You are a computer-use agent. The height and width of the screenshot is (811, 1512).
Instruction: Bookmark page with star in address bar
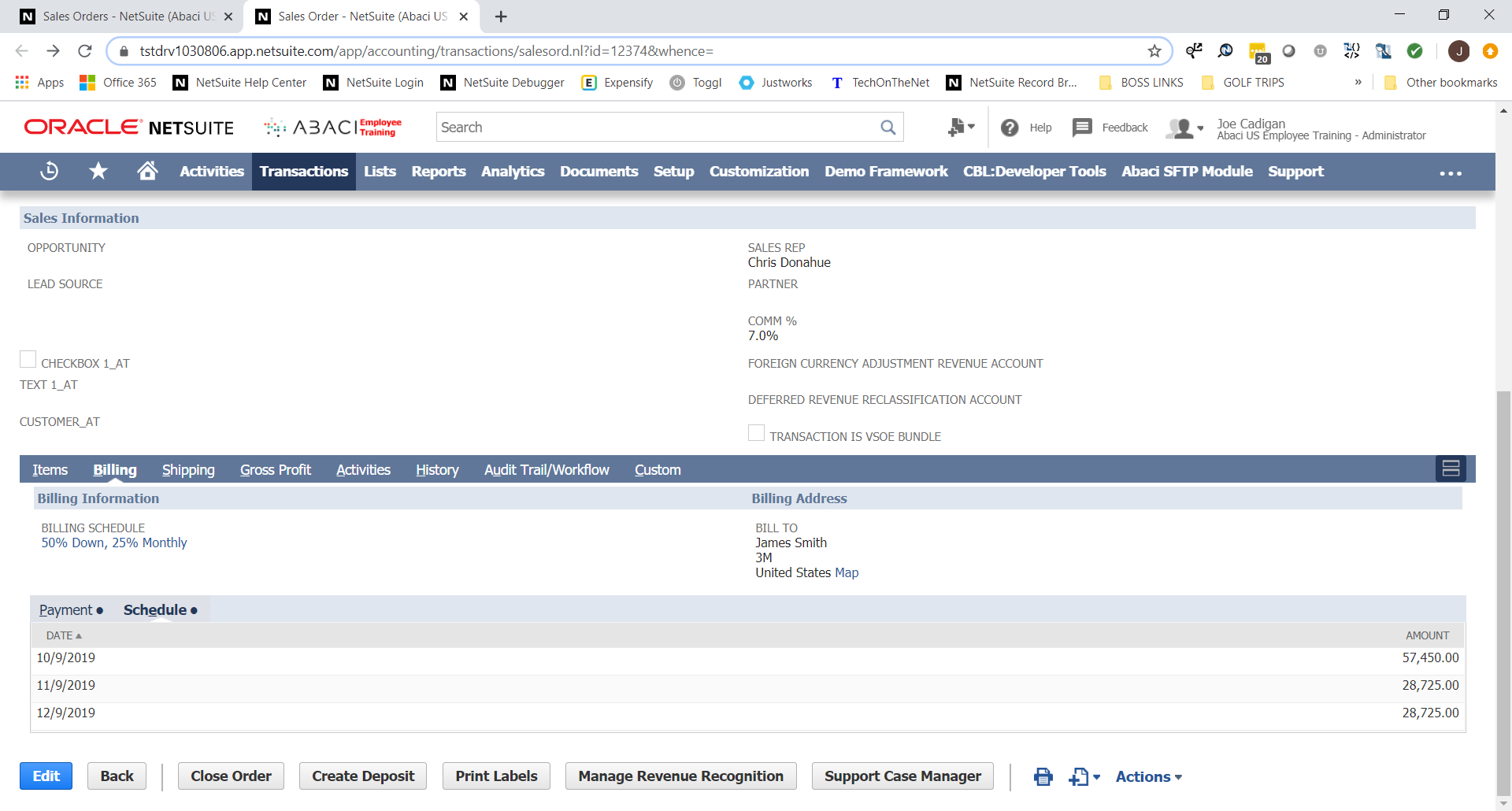click(x=1154, y=51)
